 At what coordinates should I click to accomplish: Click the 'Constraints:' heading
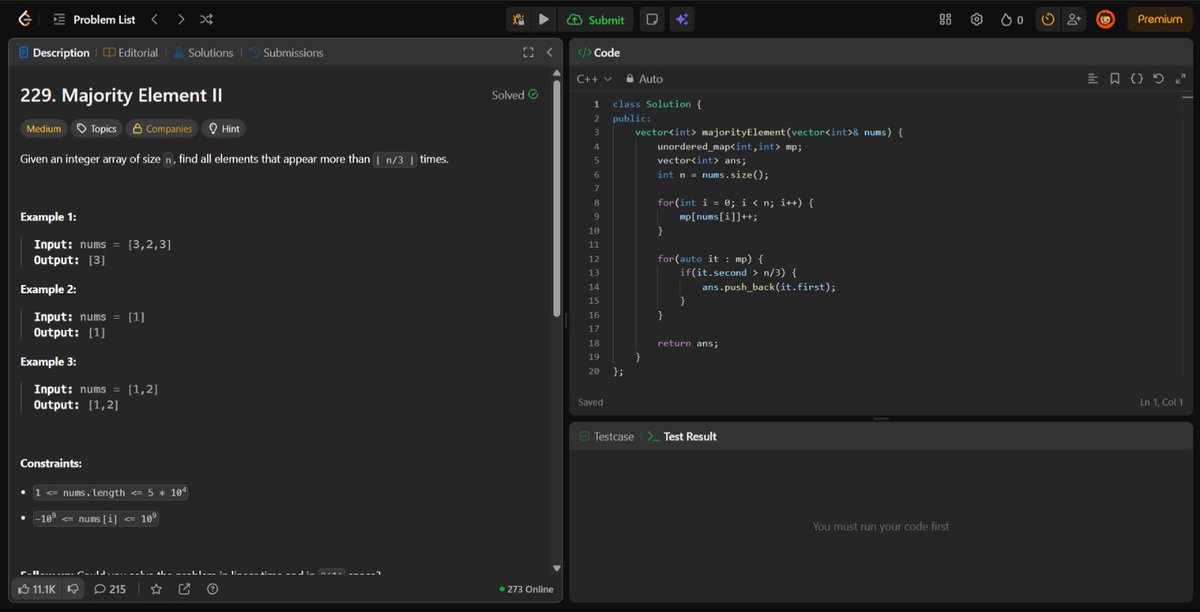pyautogui.click(x=51, y=464)
